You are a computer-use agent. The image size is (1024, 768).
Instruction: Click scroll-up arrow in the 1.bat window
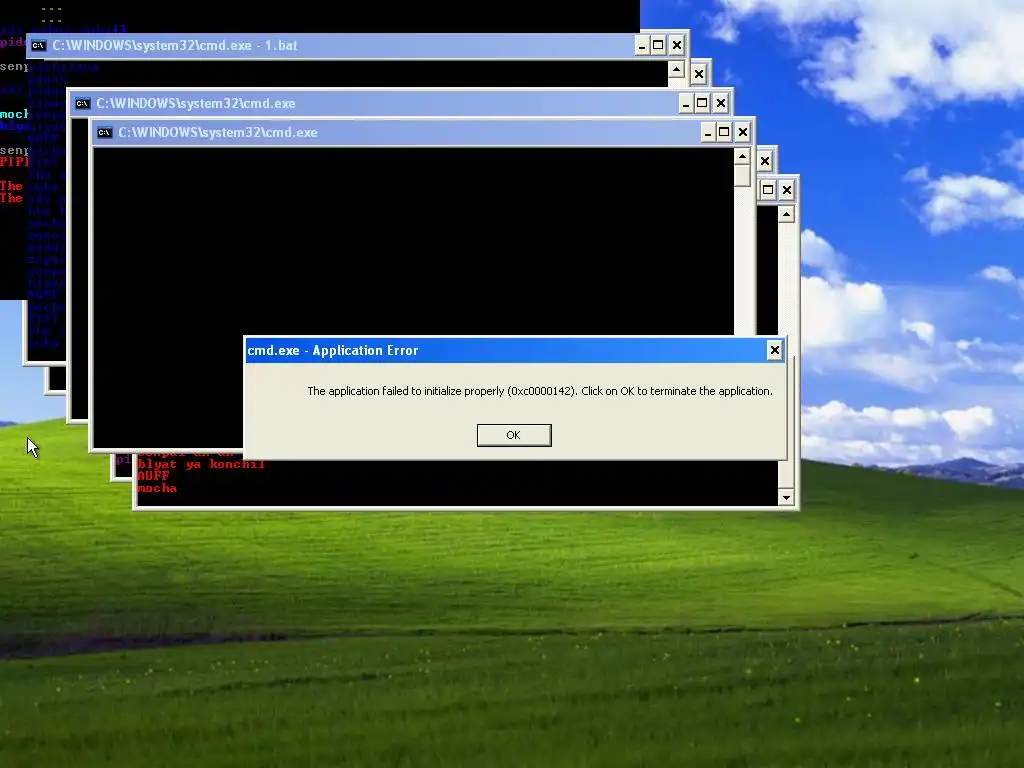[677, 69]
